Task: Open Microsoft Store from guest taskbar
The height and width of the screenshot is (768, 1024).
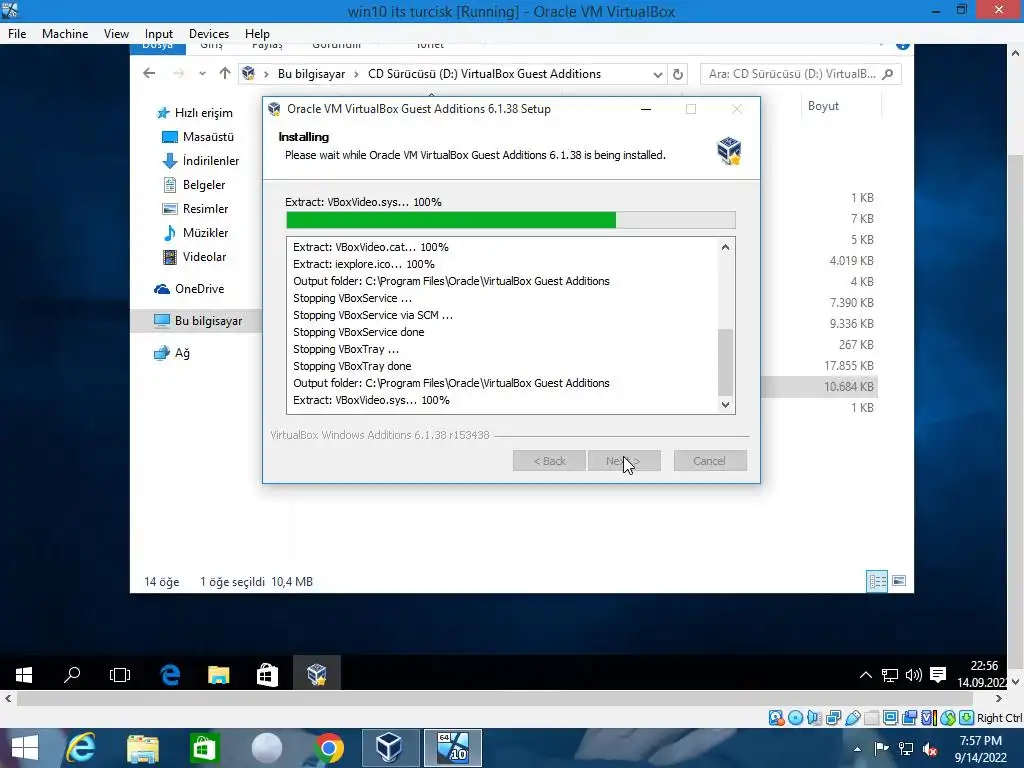Action: tap(267, 675)
